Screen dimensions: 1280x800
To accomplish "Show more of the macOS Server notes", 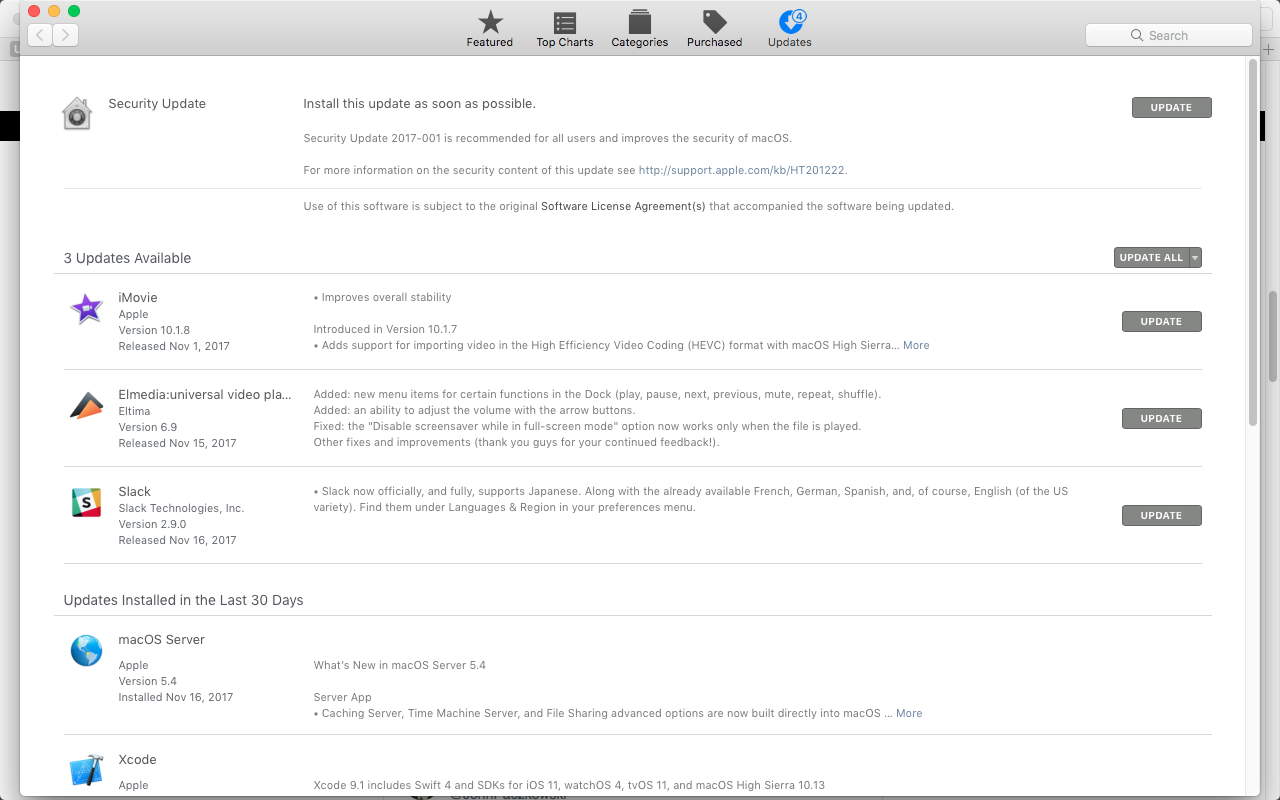I will coord(909,713).
